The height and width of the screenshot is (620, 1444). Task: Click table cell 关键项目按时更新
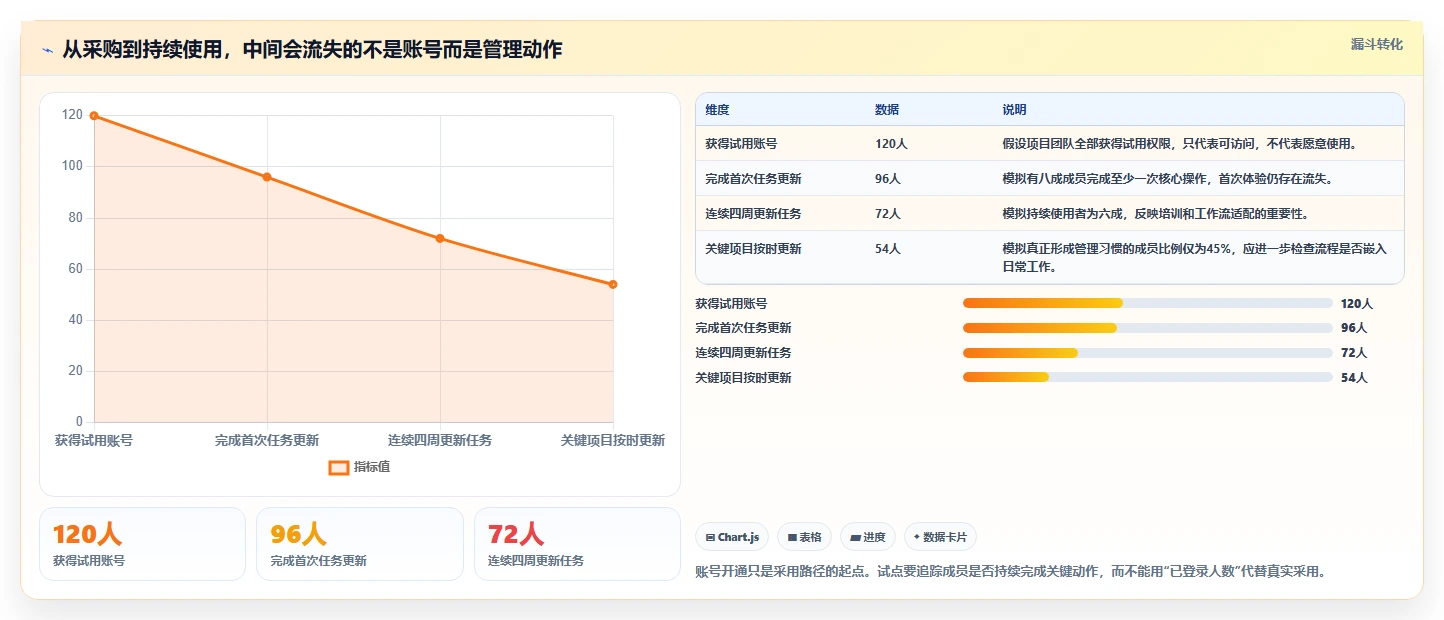pyautogui.click(x=753, y=249)
